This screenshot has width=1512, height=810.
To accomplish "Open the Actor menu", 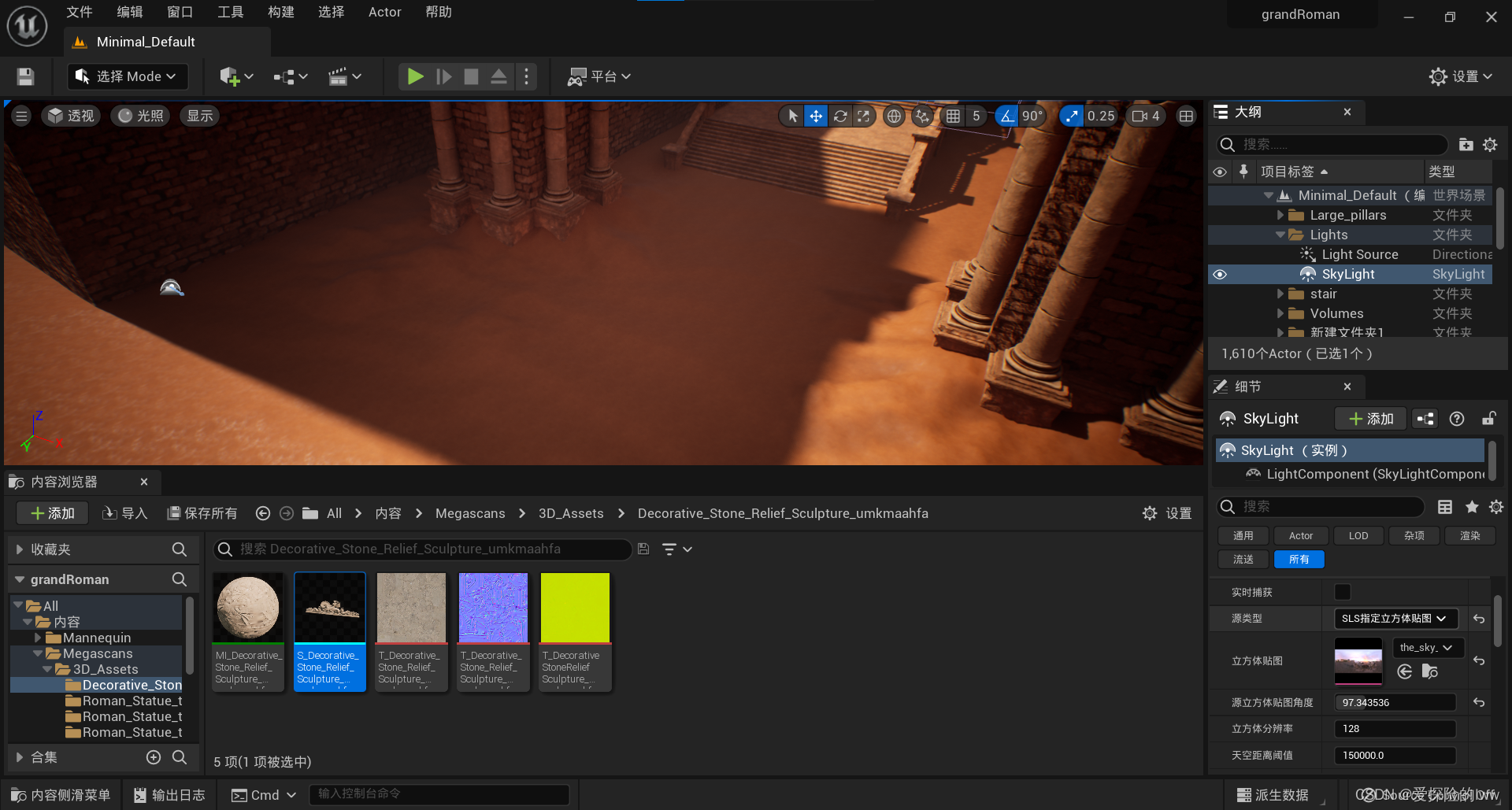I will point(385,12).
